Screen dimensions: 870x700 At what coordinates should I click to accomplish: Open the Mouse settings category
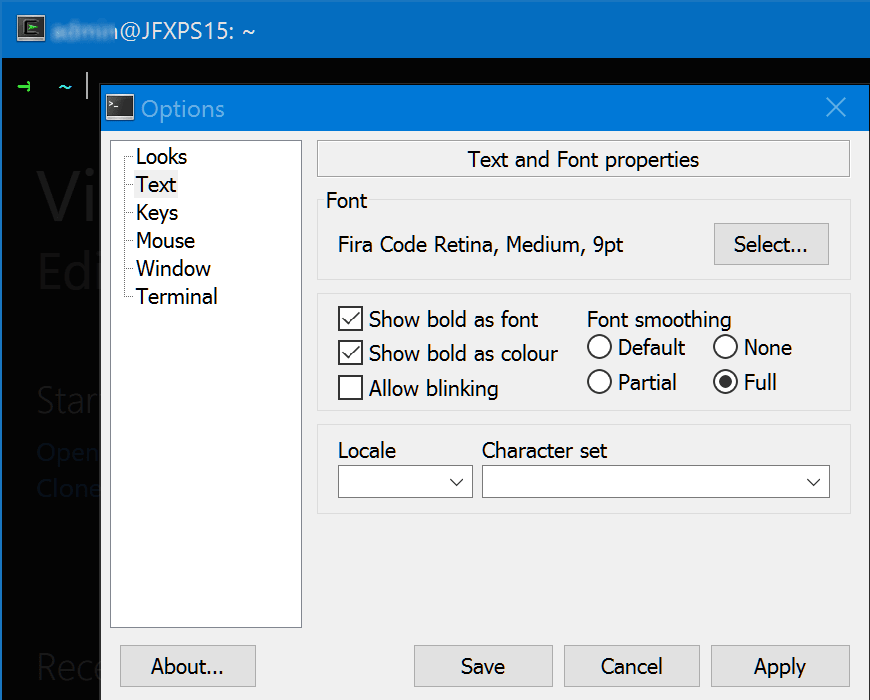(165, 241)
